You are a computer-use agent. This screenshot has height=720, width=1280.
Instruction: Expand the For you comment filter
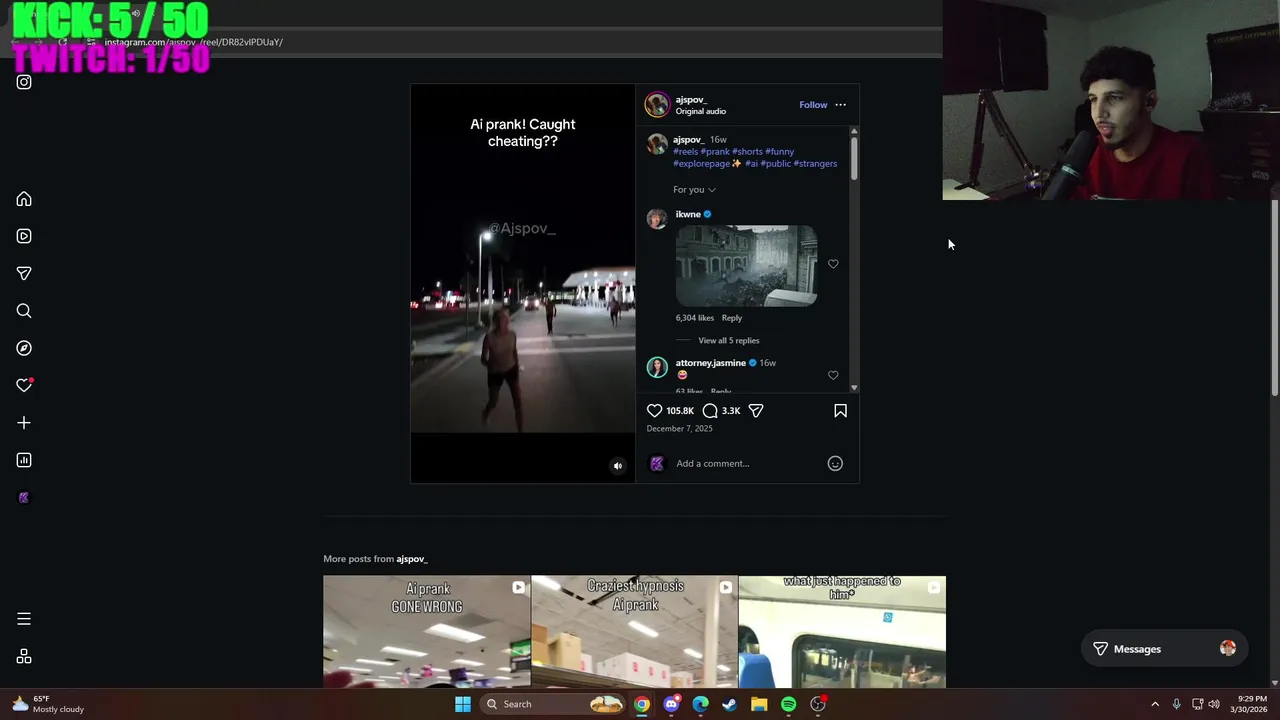click(x=694, y=189)
